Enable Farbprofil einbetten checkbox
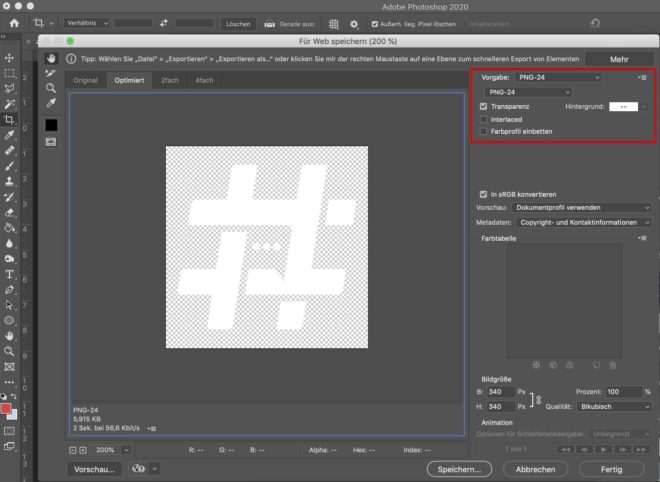The height and width of the screenshot is (482, 660). pos(483,131)
